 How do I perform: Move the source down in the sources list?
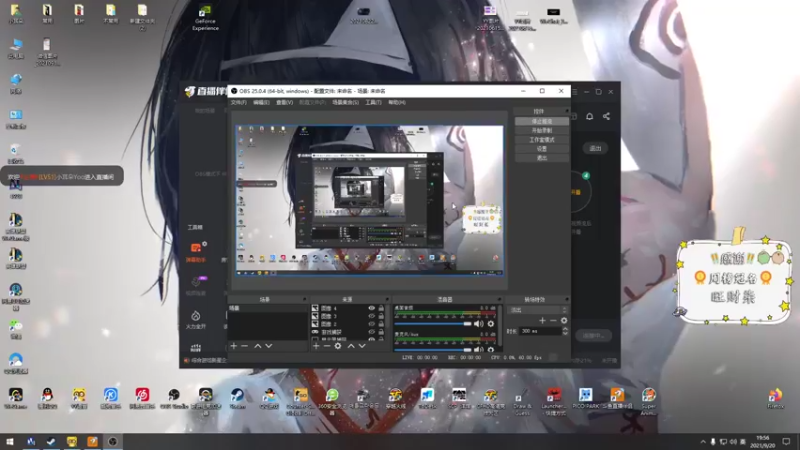[x=362, y=346]
